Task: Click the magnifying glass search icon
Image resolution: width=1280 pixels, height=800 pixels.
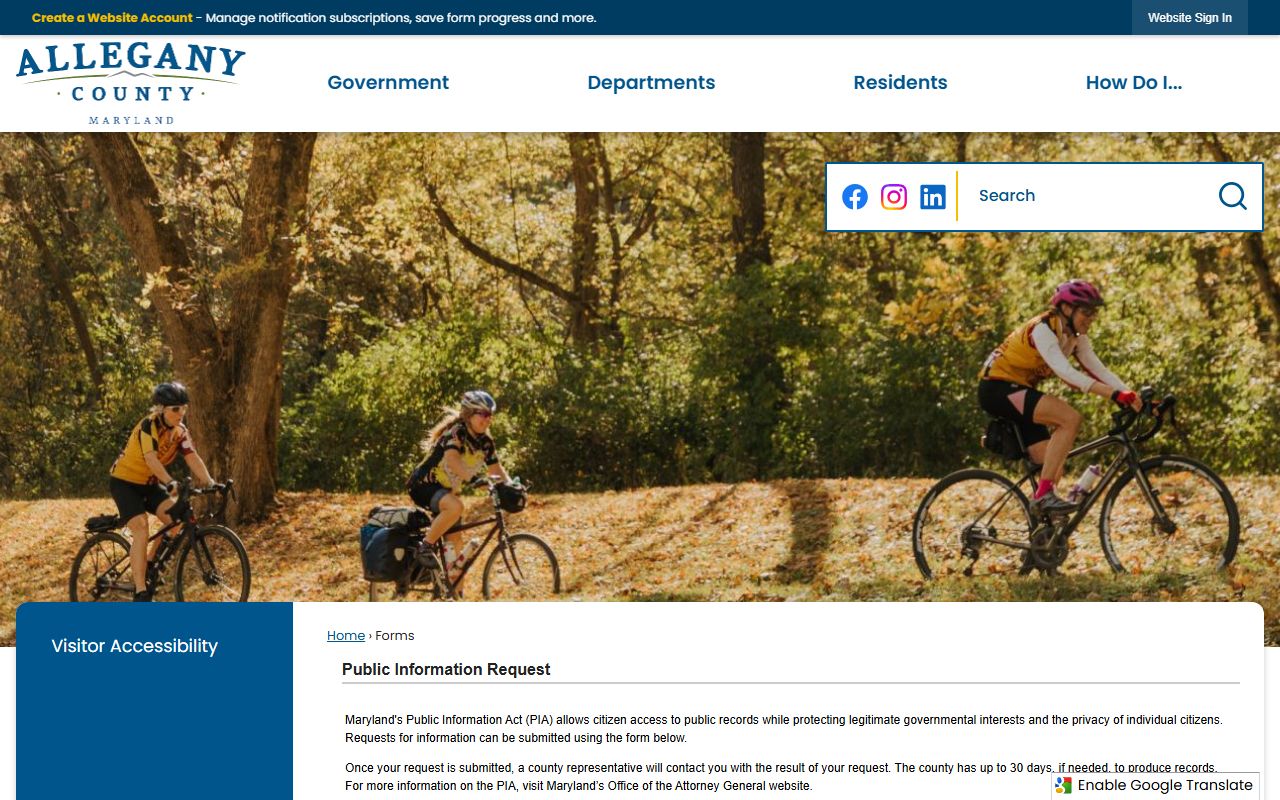Action: coord(1233,196)
